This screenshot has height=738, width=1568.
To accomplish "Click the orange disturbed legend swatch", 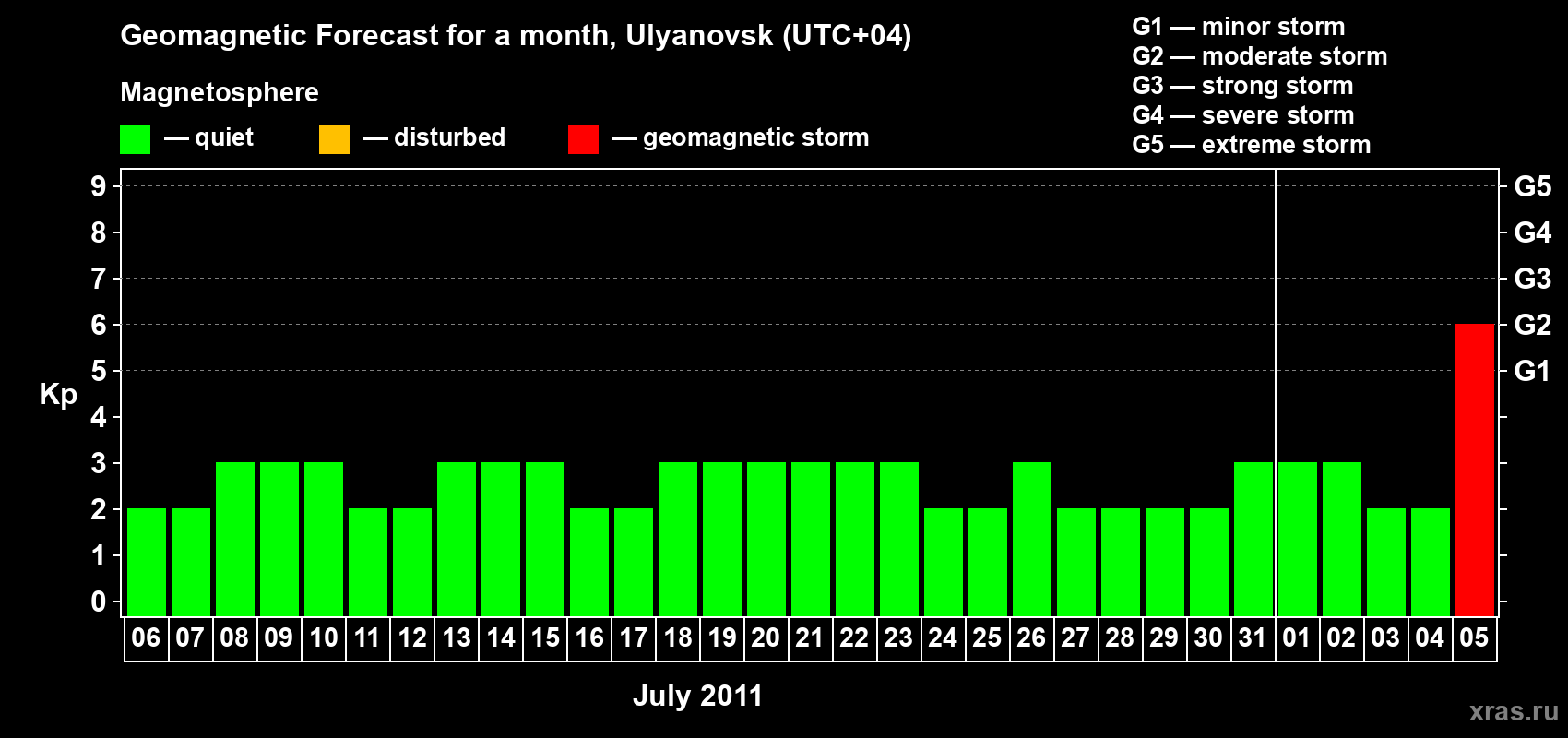I will [x=334, y=139].
